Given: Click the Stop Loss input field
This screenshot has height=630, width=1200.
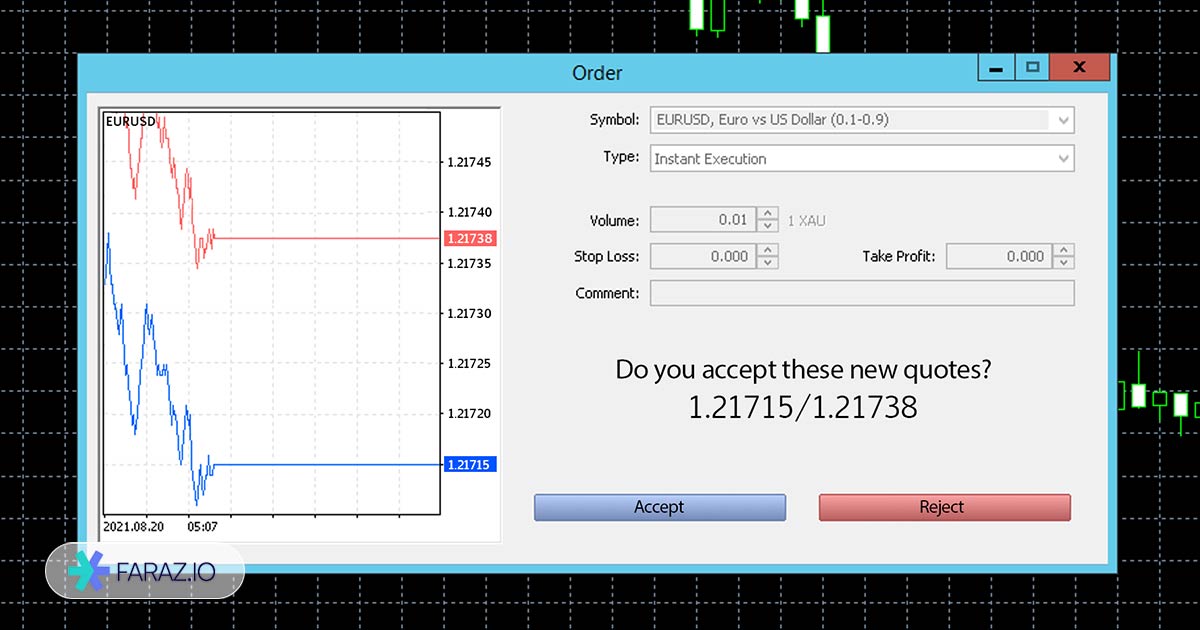Looking at the screenshot, I should pyautogui.click(x=702, y=256).
